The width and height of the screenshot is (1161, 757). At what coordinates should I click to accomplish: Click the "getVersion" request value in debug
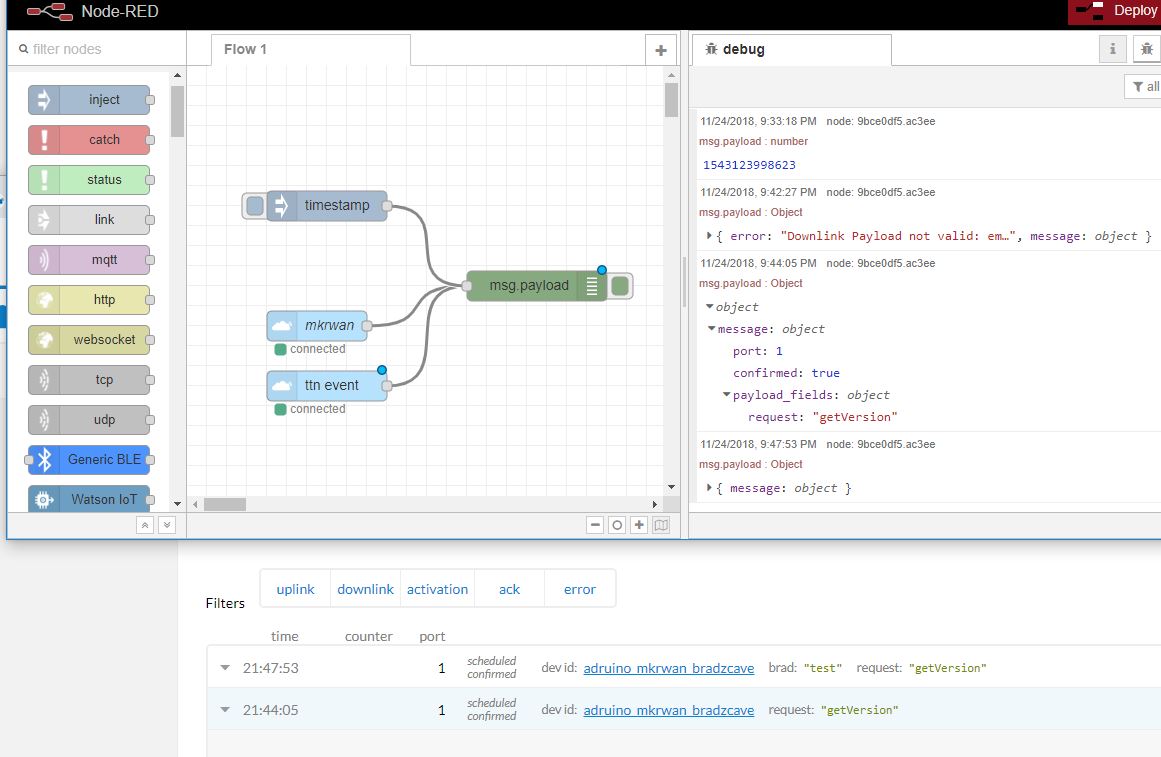pos(854,417)
